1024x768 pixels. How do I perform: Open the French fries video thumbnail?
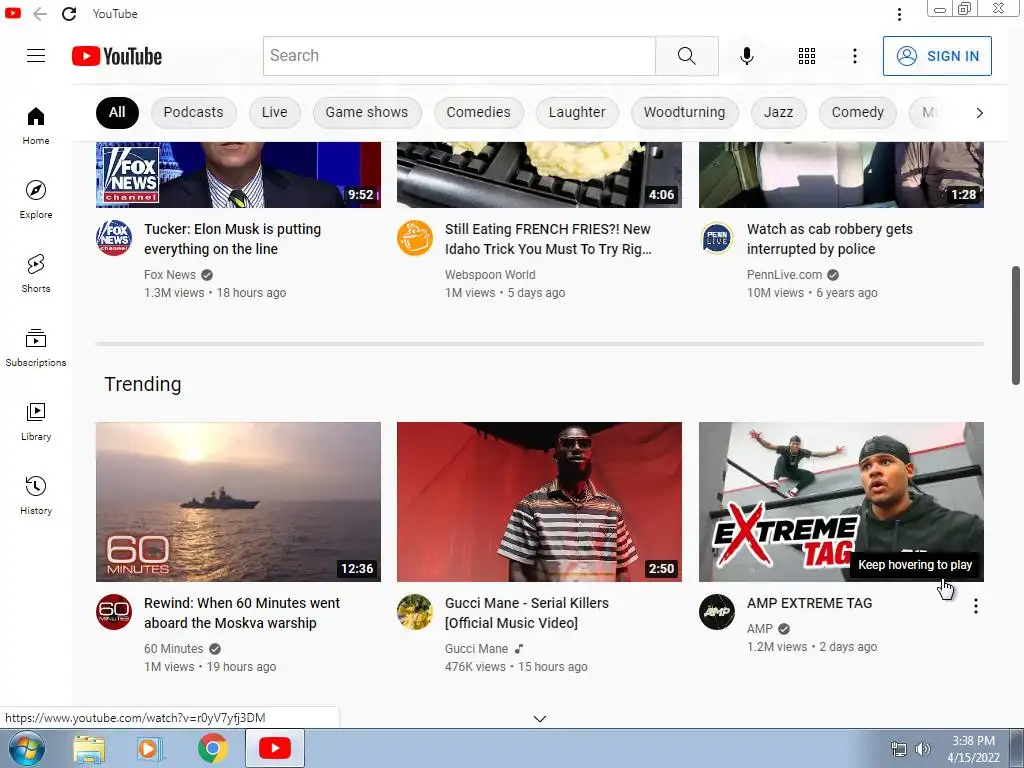point(539,175)
